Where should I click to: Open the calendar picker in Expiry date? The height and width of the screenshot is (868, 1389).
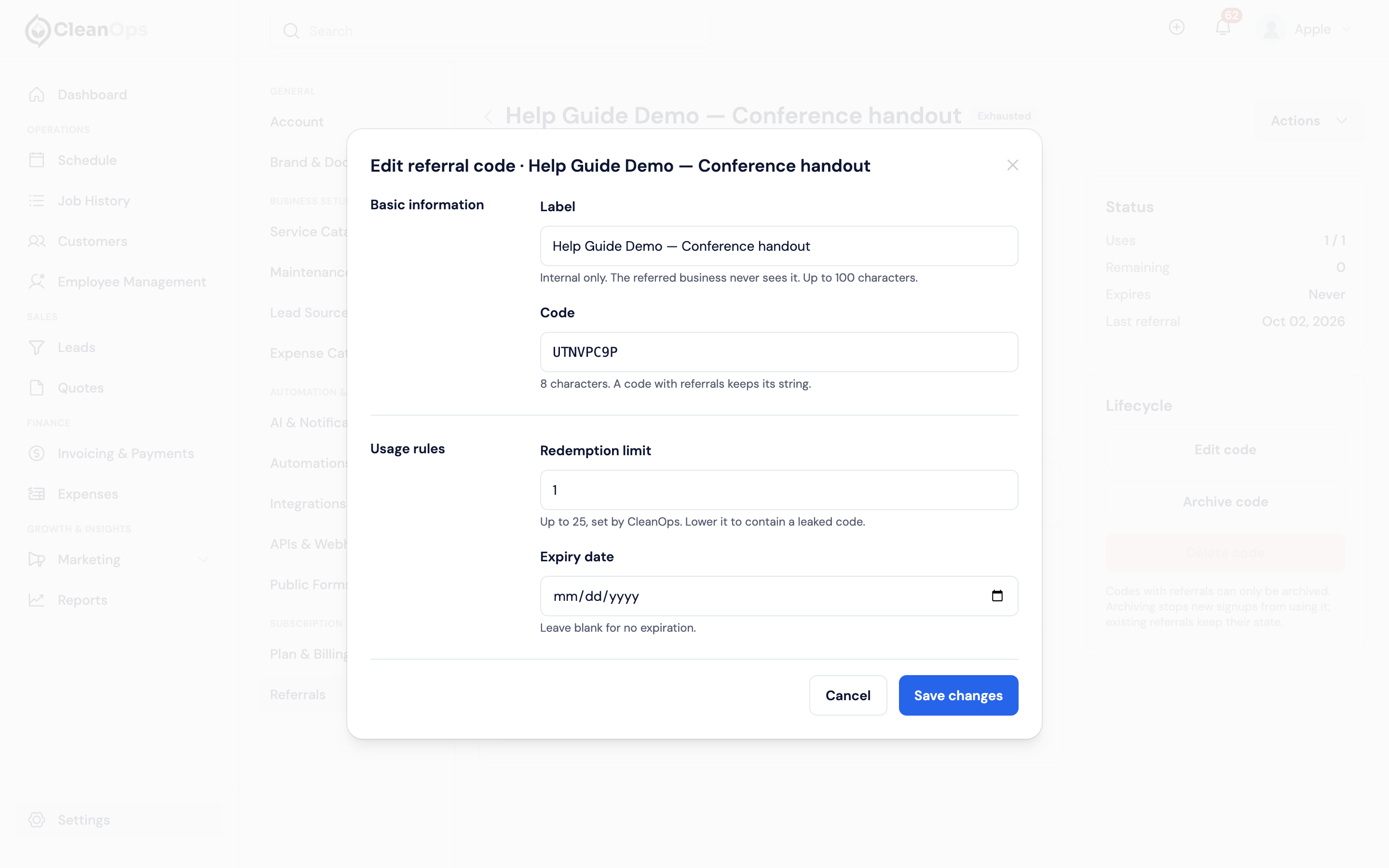click(x=997, y=596)
